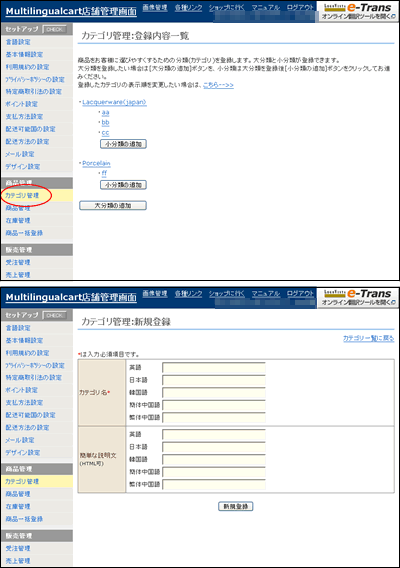
Task: Click 大分類の追加 button
Action: coord(113,205)
